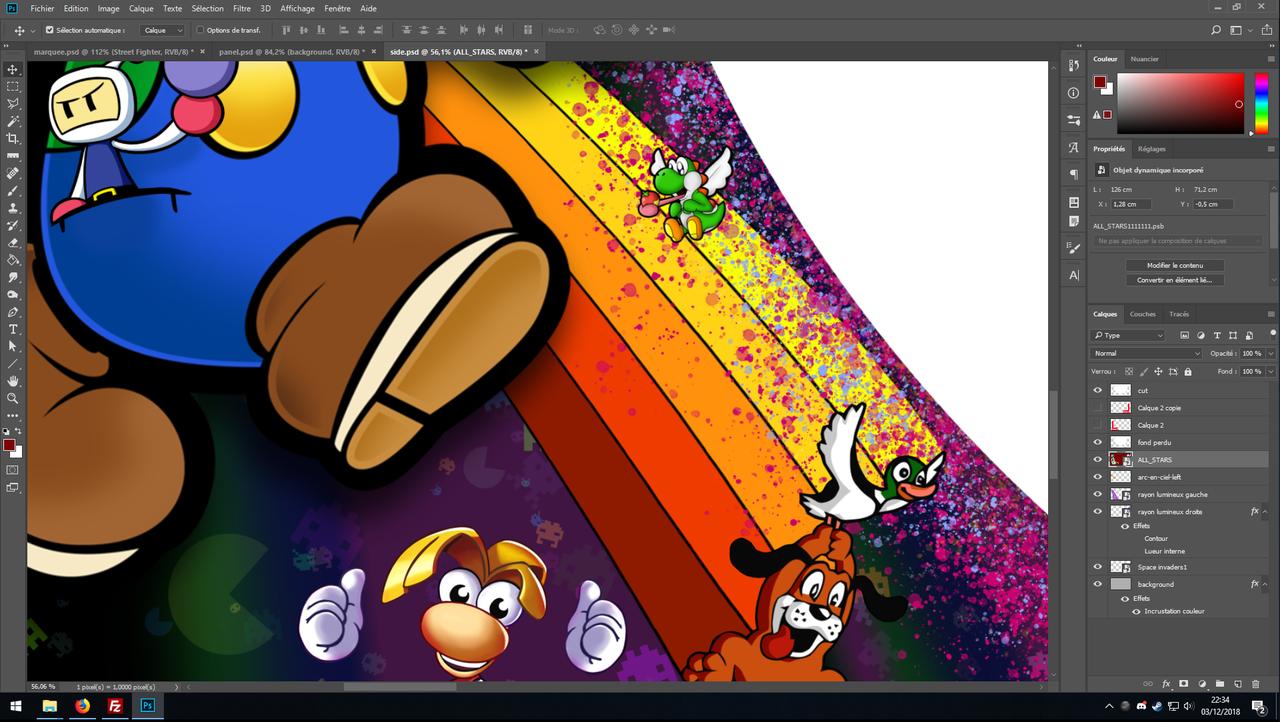The height and width of the screenshot is (722, 1280).
Task: Create a new layer group folder
Action: [1220, 684]
